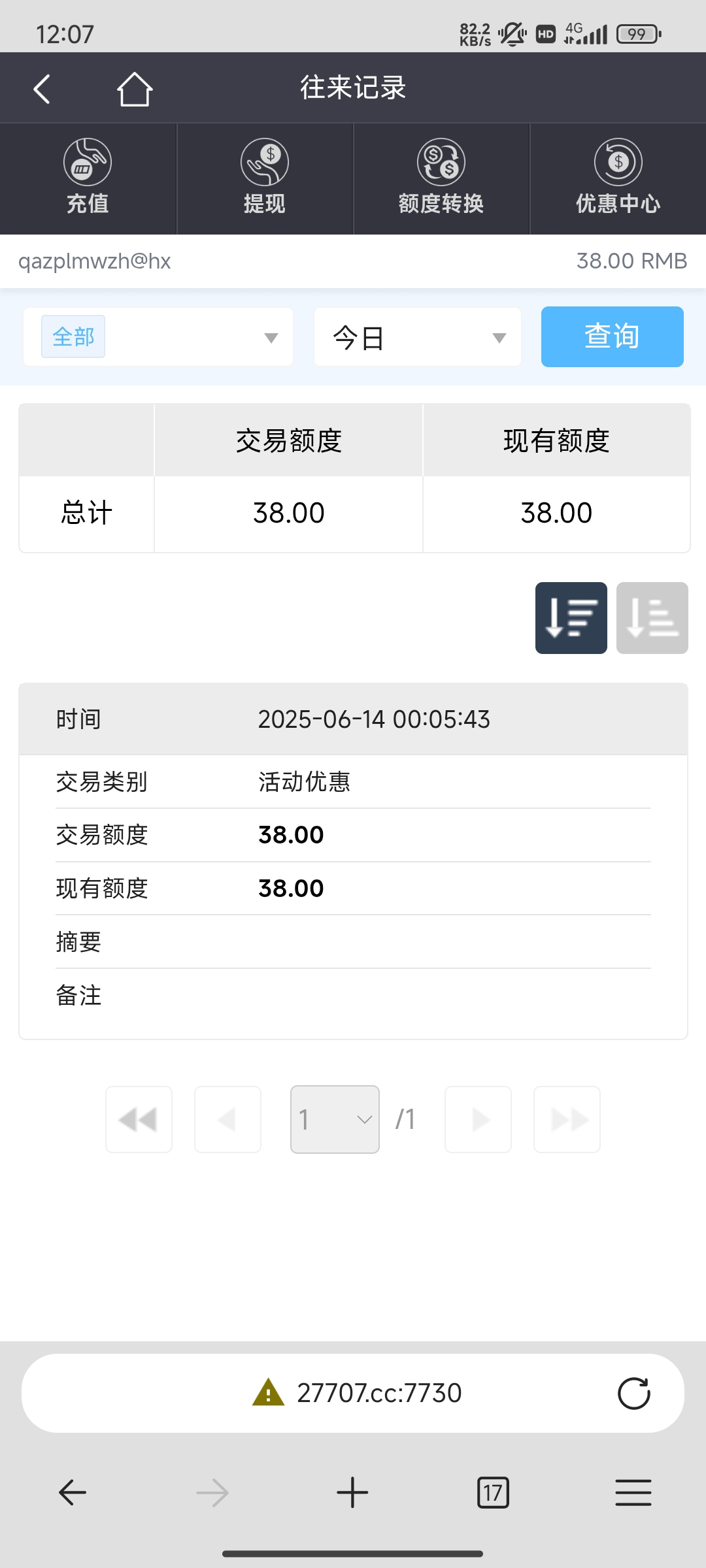The image size is (706, 1568).
Task: Navigate back with browser back arrow
Action: pyautogui.click(x=73, y=1493)
